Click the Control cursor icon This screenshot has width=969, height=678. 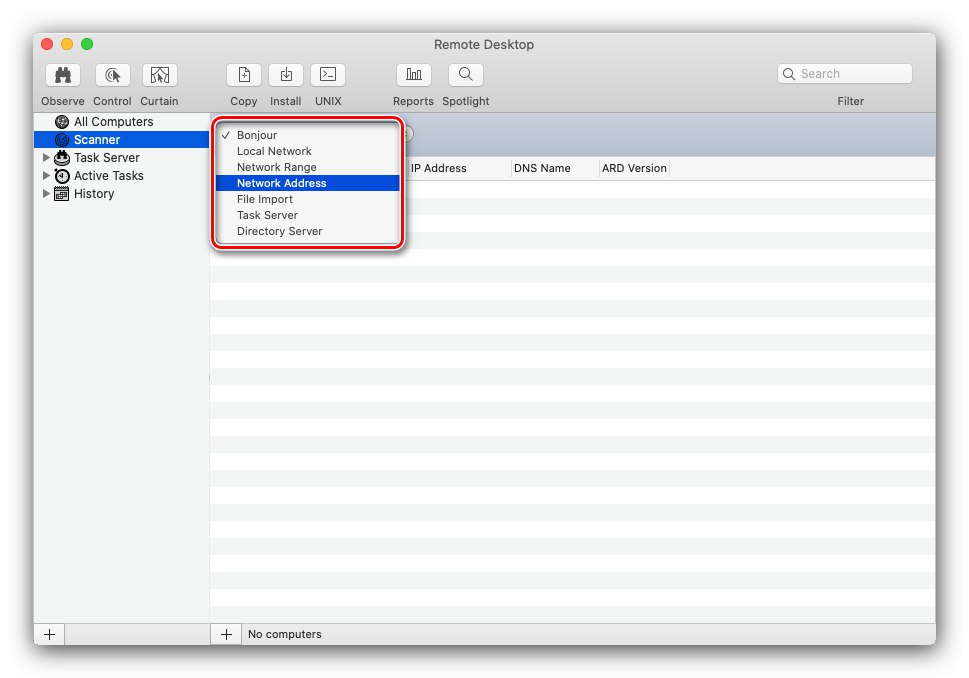point(112,75)
